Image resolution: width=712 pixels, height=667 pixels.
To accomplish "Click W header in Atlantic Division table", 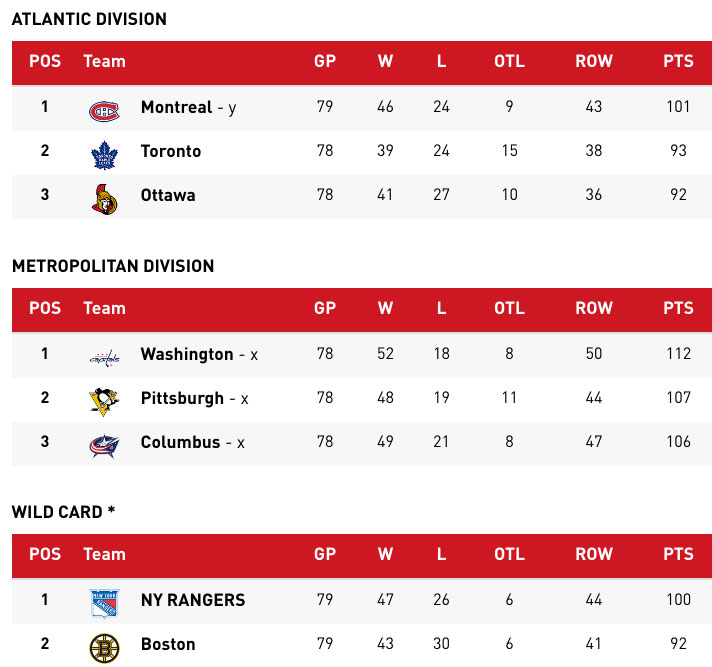I will click(x=385, y=62).
